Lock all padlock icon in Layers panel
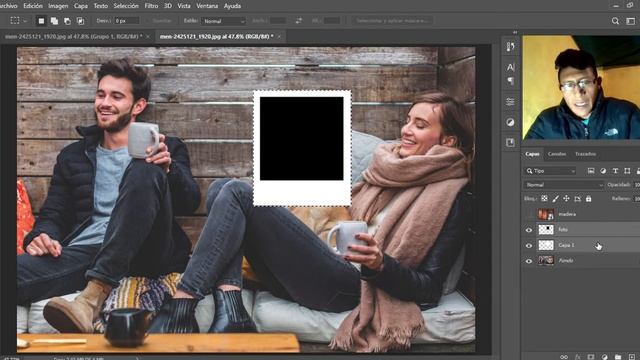Screen dimensions: 640x360 tap(588, 199)
